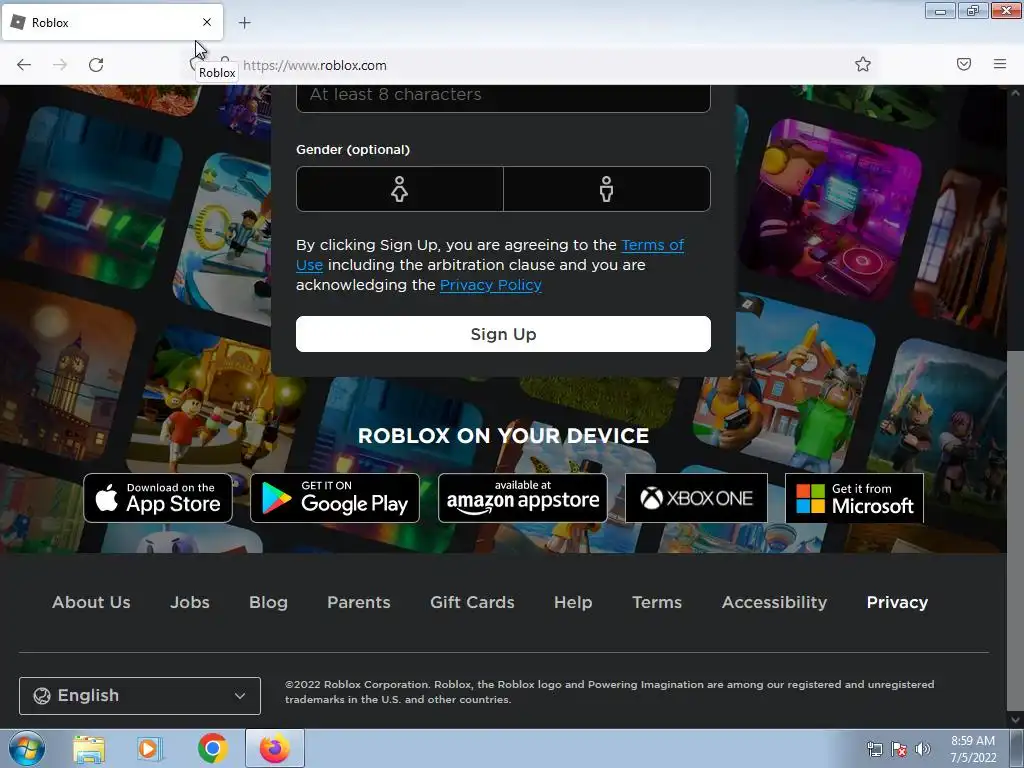Select the Roblox browser tab
Screen dimensions: 1024x768
point(112,22)
